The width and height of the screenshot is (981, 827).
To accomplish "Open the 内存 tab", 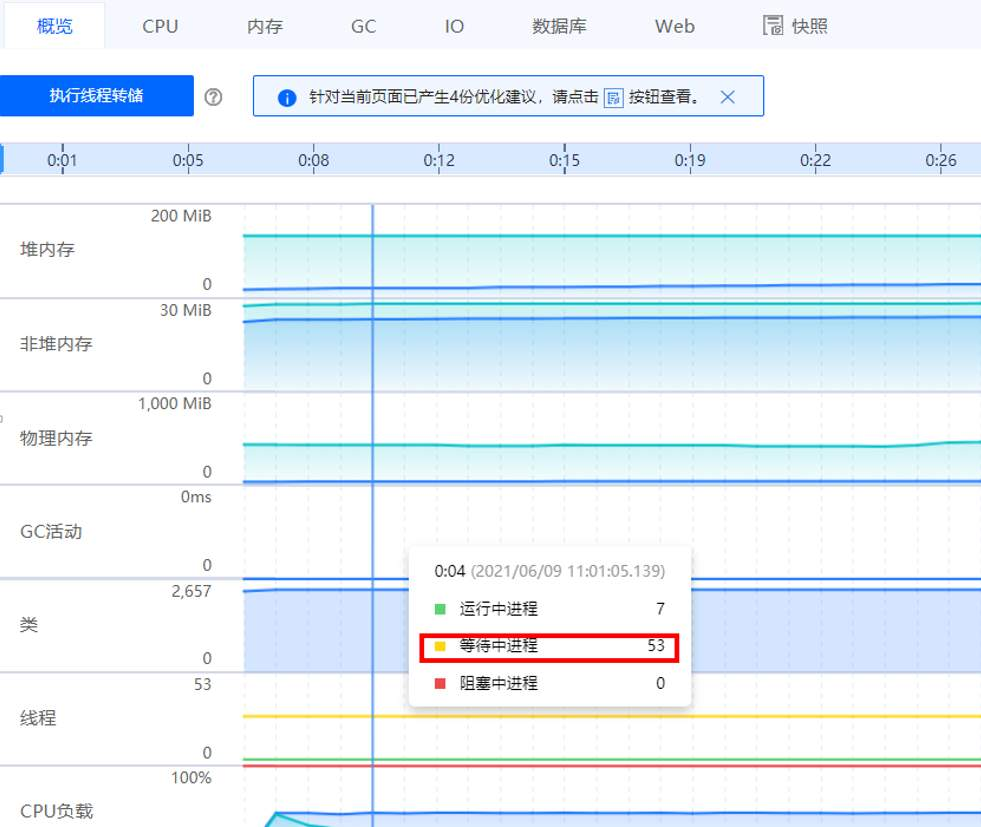I will click(265, 27).
